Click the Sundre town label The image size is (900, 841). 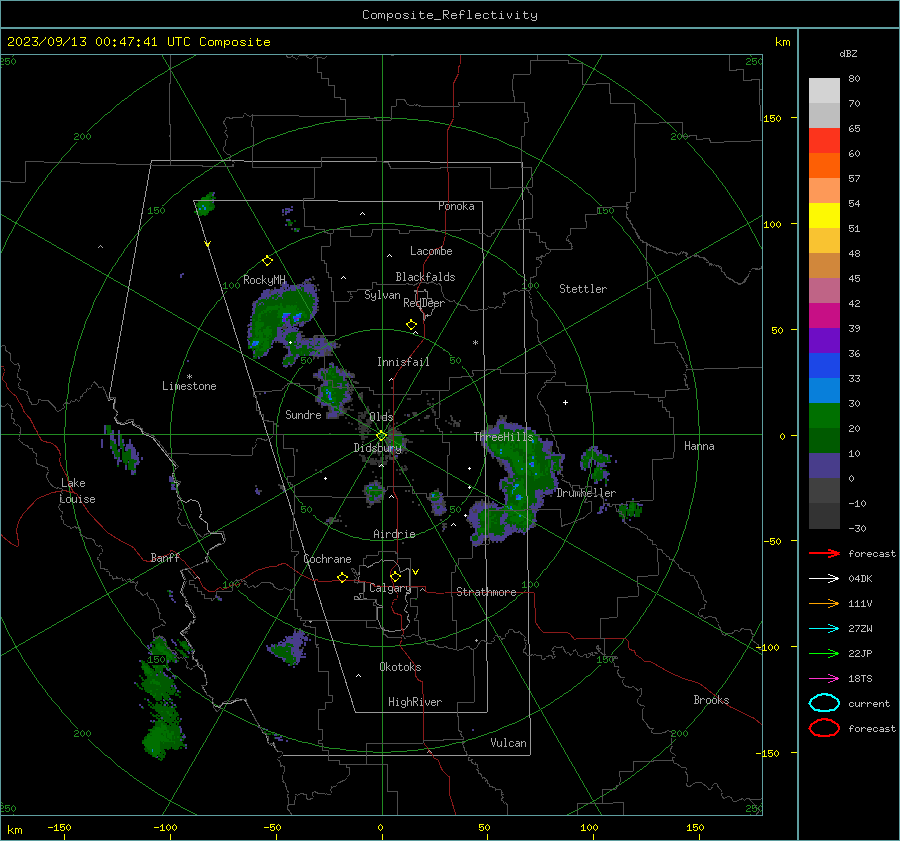(x=303, y=414)
